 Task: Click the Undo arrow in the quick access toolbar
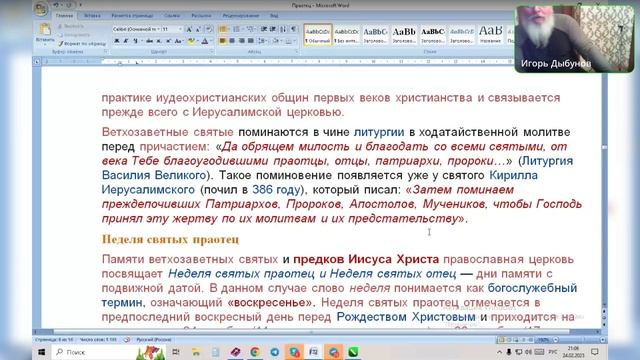click(x=56, y=5)
